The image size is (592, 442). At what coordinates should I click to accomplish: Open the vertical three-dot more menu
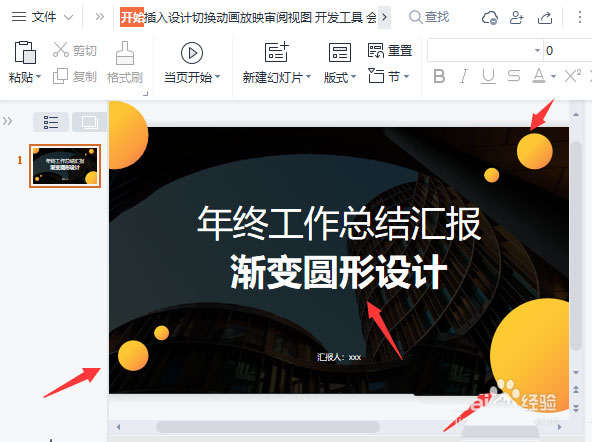tap(580, 17)
